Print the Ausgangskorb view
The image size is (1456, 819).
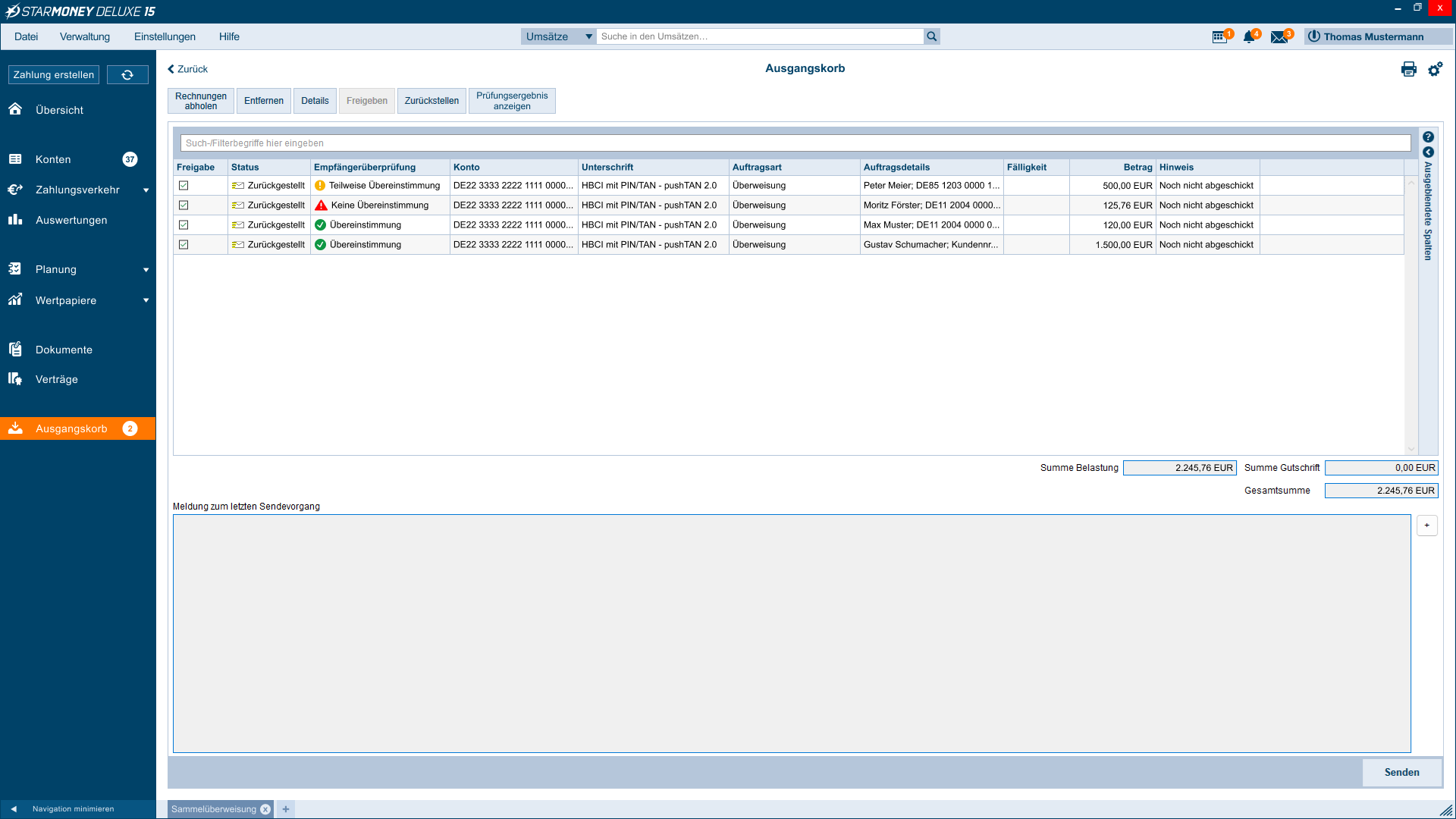(x=1409, y=69)
